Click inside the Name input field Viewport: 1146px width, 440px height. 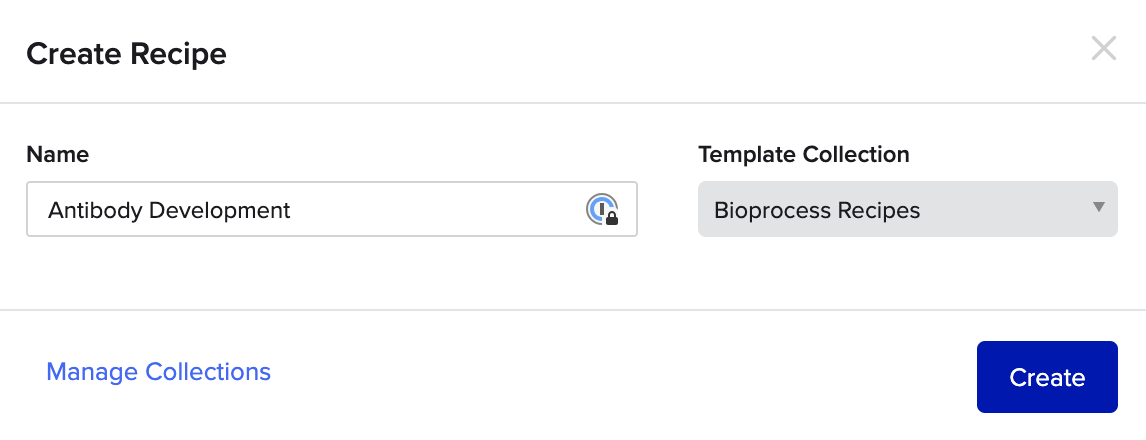[332, 209]
